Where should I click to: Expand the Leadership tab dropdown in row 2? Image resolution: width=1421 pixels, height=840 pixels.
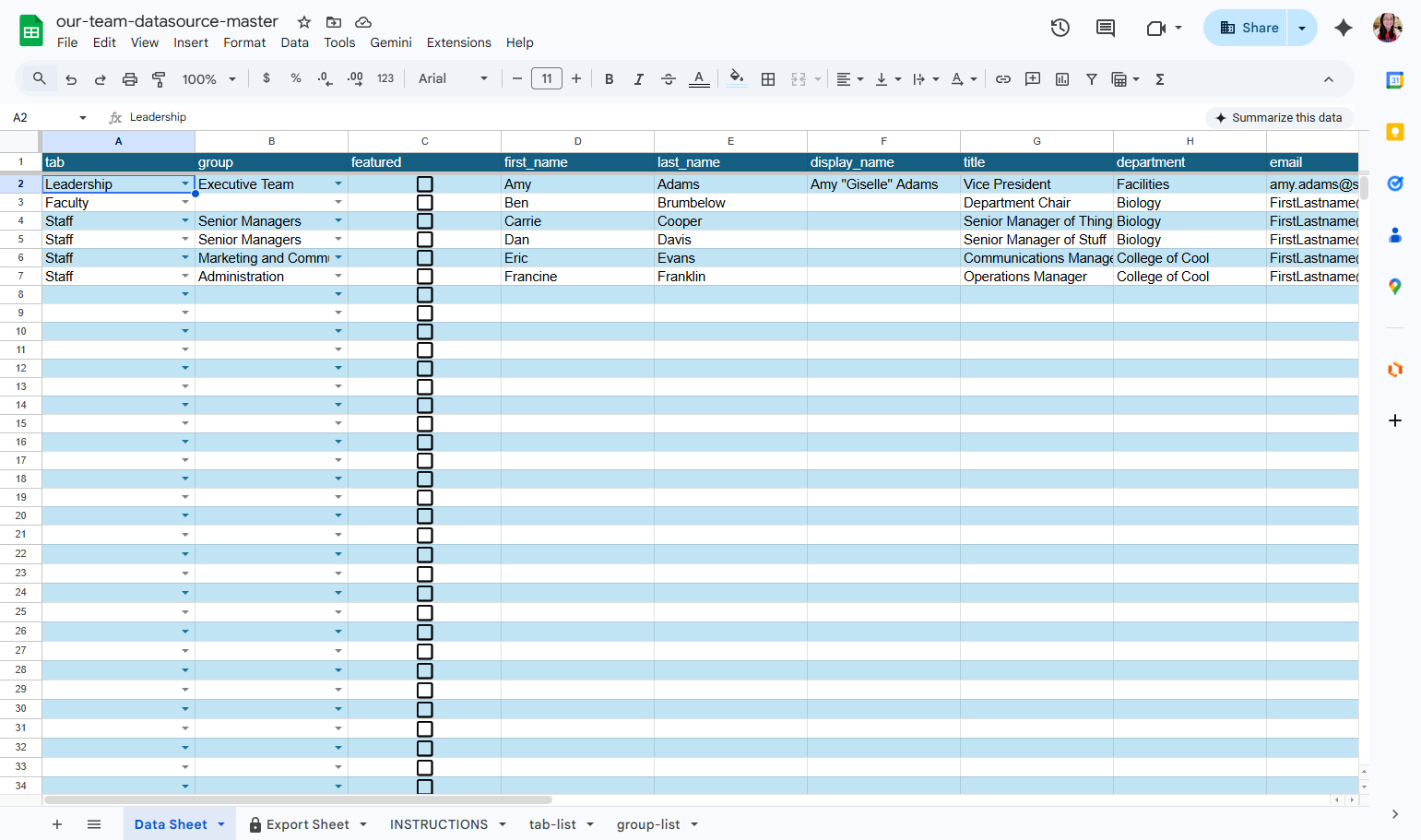coord(185,184)
